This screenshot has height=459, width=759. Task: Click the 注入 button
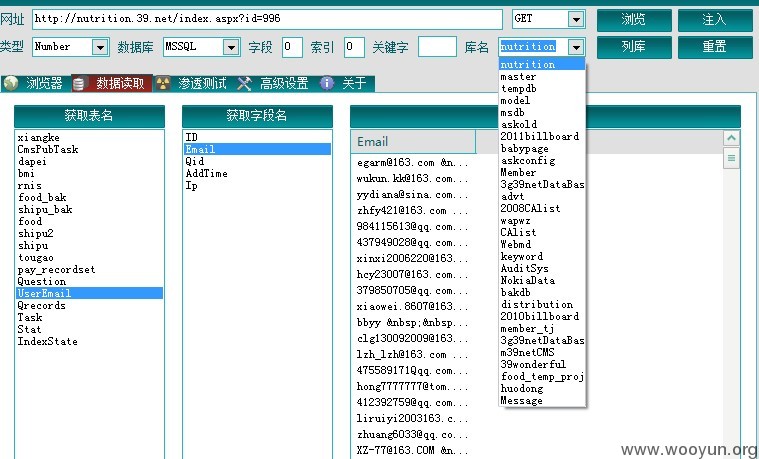(x=715, y=20)
